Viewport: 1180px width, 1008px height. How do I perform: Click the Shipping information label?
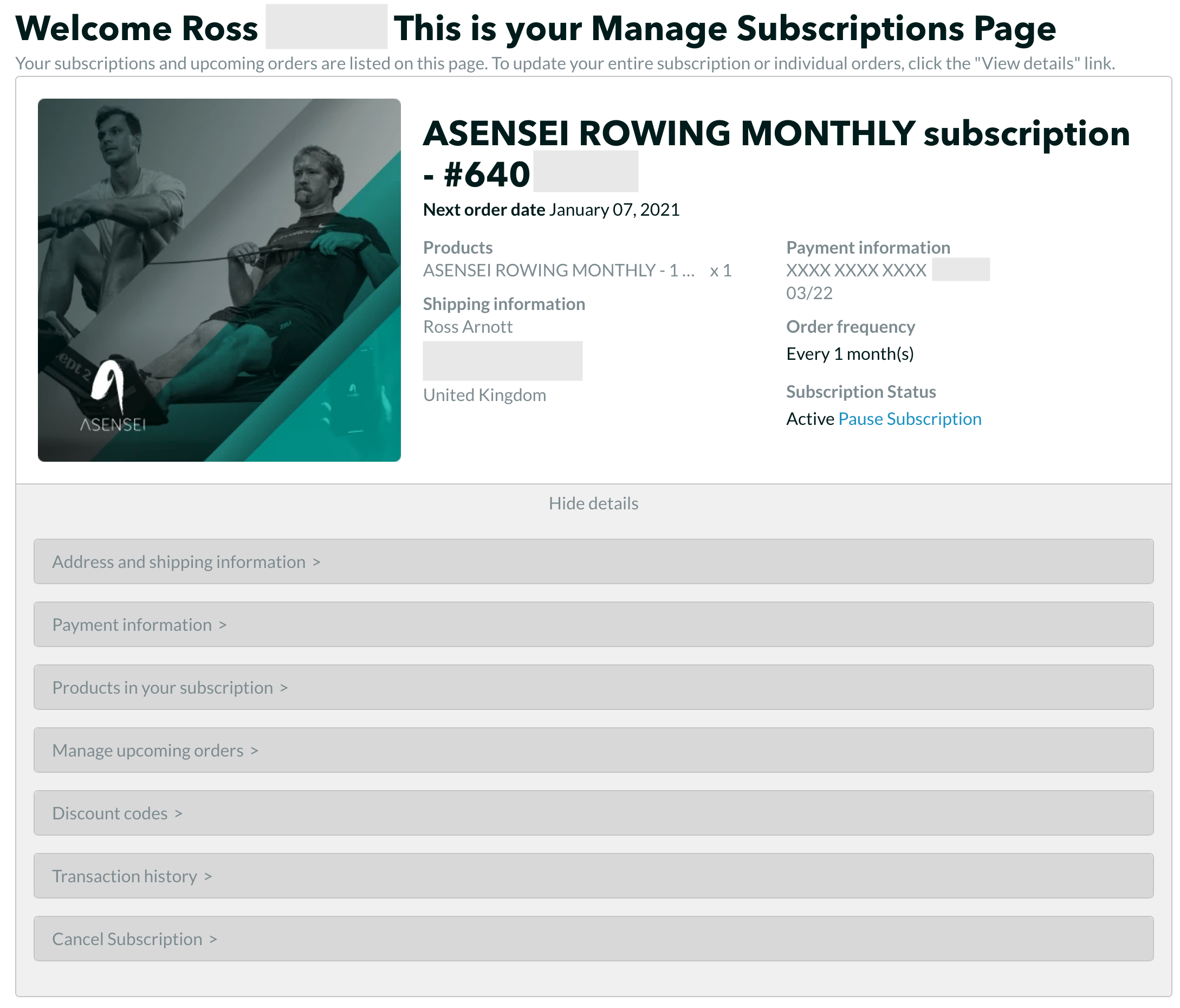point(504,303)
